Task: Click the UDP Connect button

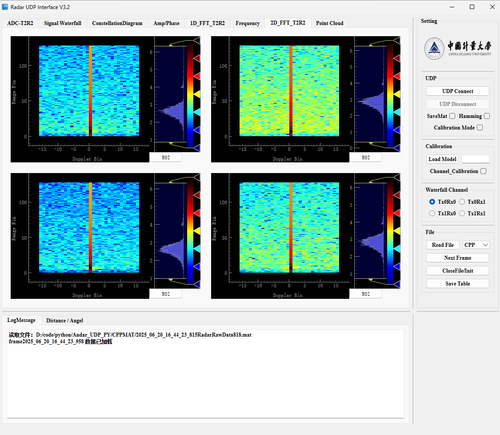Action: tap(458, 91)
